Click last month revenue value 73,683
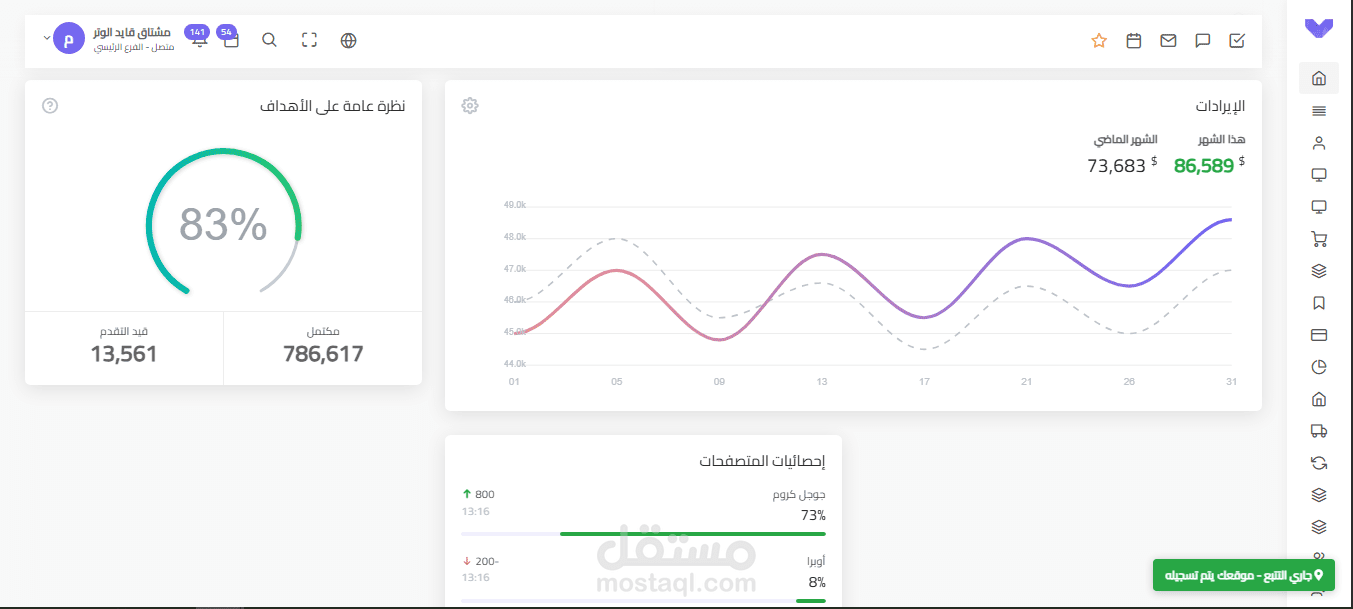Viewport: 1353px width, 609px height. [x=1116, y=166]
